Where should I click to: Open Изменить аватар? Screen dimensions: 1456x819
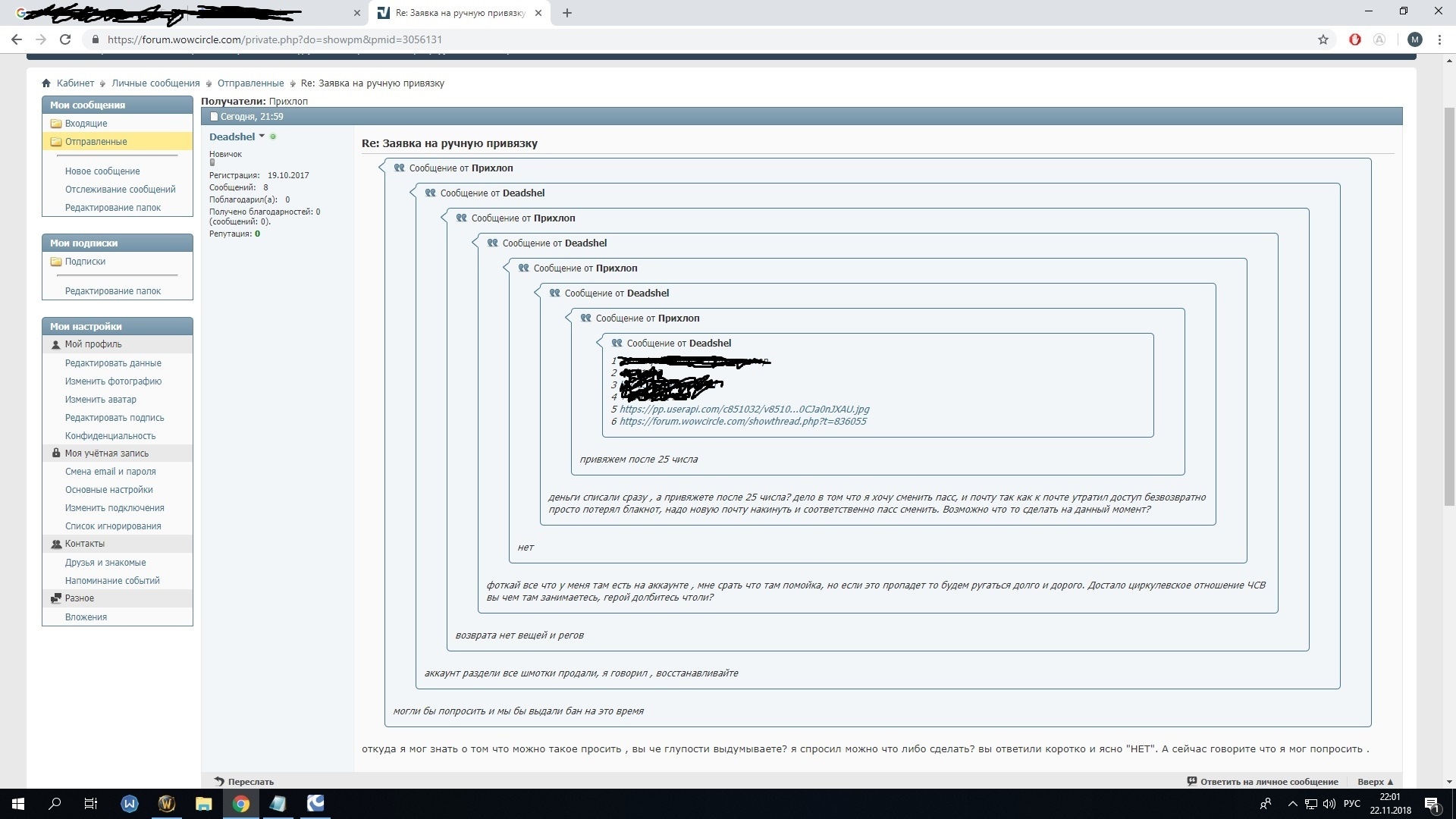pos(101,400)
